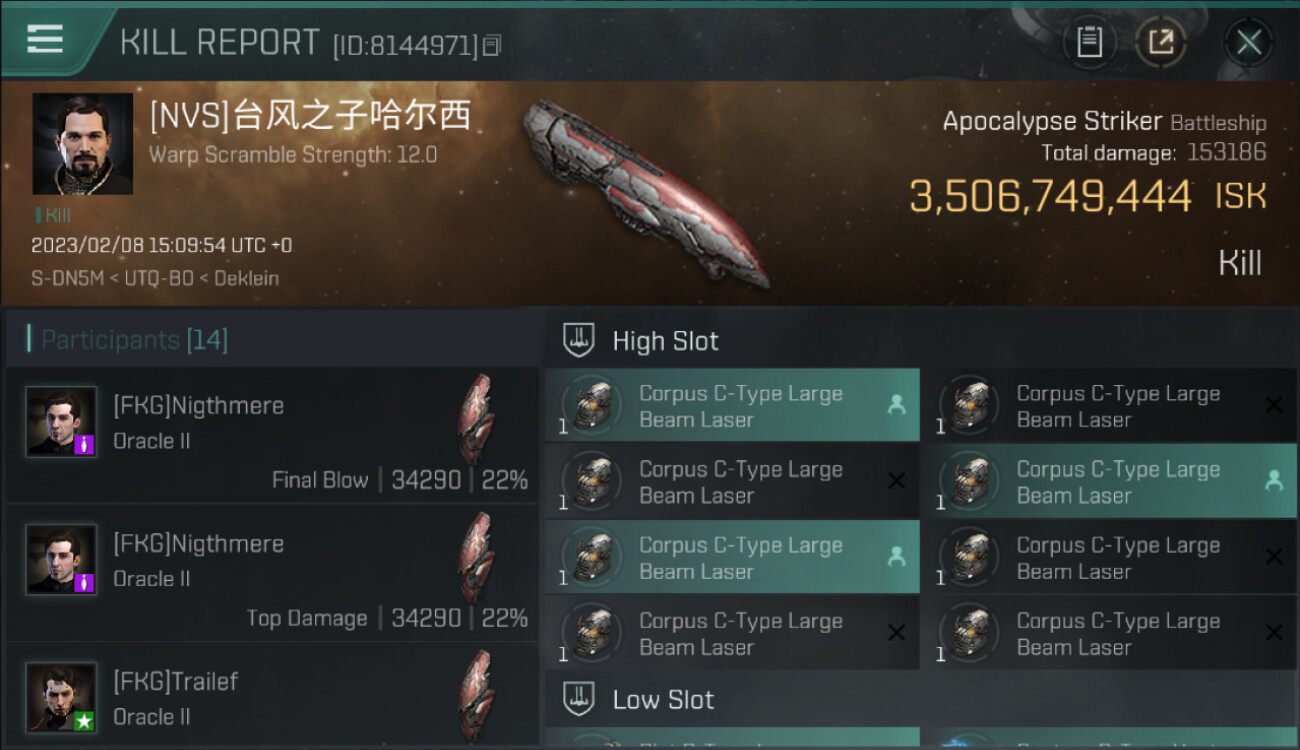Select the [FKG]Trailef participant entry
Image resolution: width=1300 pixels, height=750 pixels.
point(272,697)
